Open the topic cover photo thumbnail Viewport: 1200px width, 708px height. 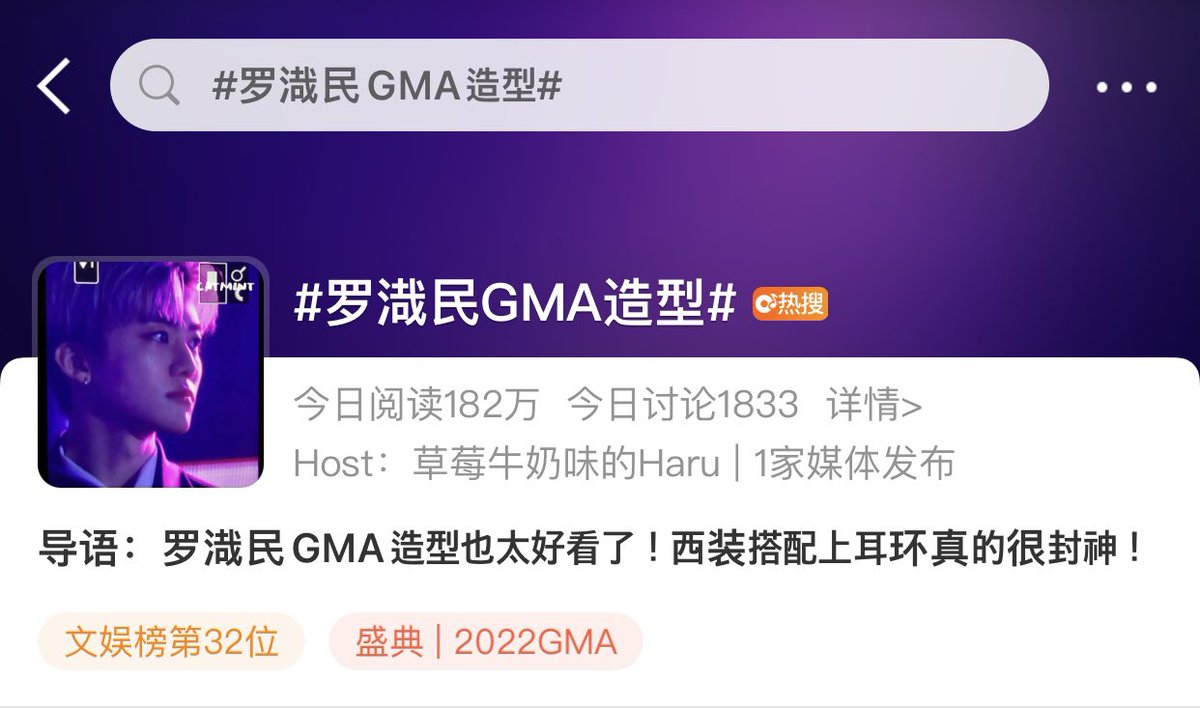[150, 373]
